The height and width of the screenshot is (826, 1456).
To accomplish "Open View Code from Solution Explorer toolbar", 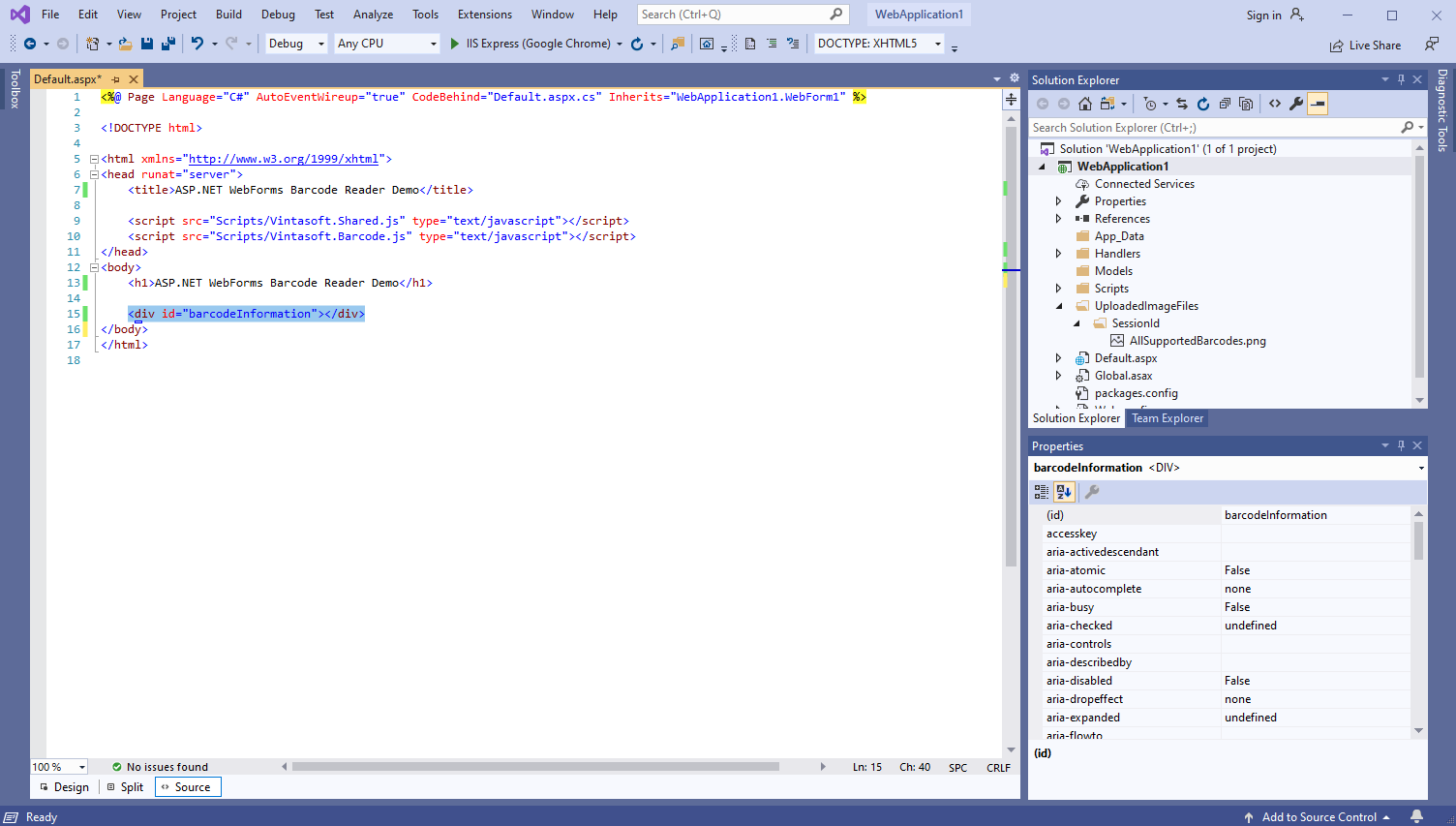I will pyautogui.click(x=1275, y=104).
